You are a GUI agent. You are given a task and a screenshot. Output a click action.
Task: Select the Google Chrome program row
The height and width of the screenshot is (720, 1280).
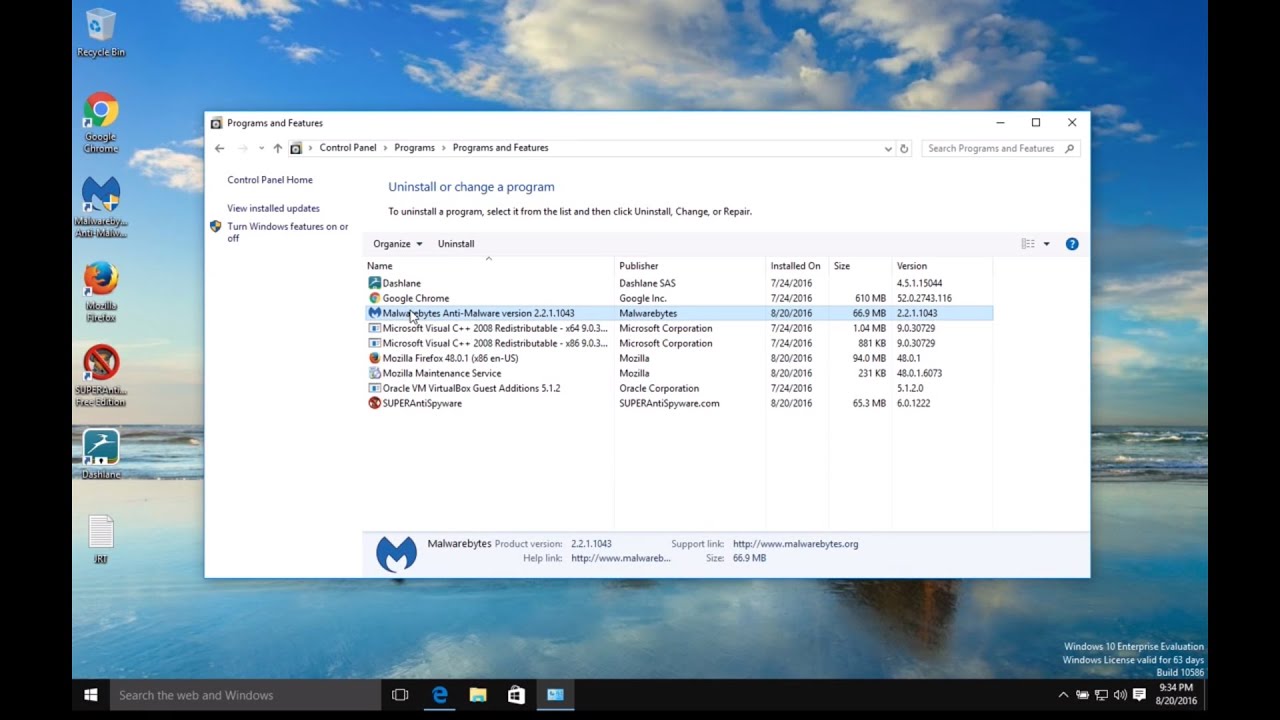[679, 298]
